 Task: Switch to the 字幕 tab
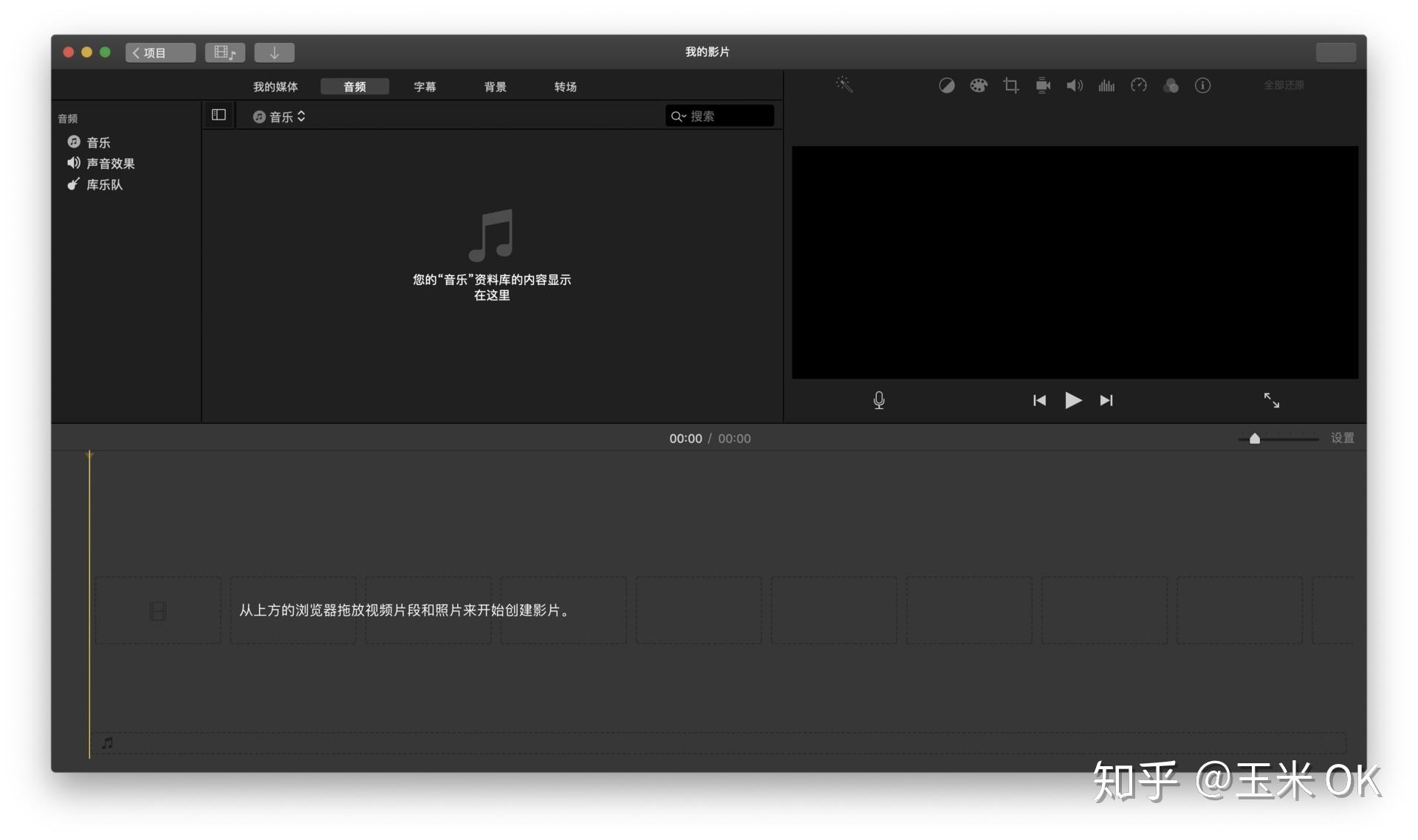[425, 86]
